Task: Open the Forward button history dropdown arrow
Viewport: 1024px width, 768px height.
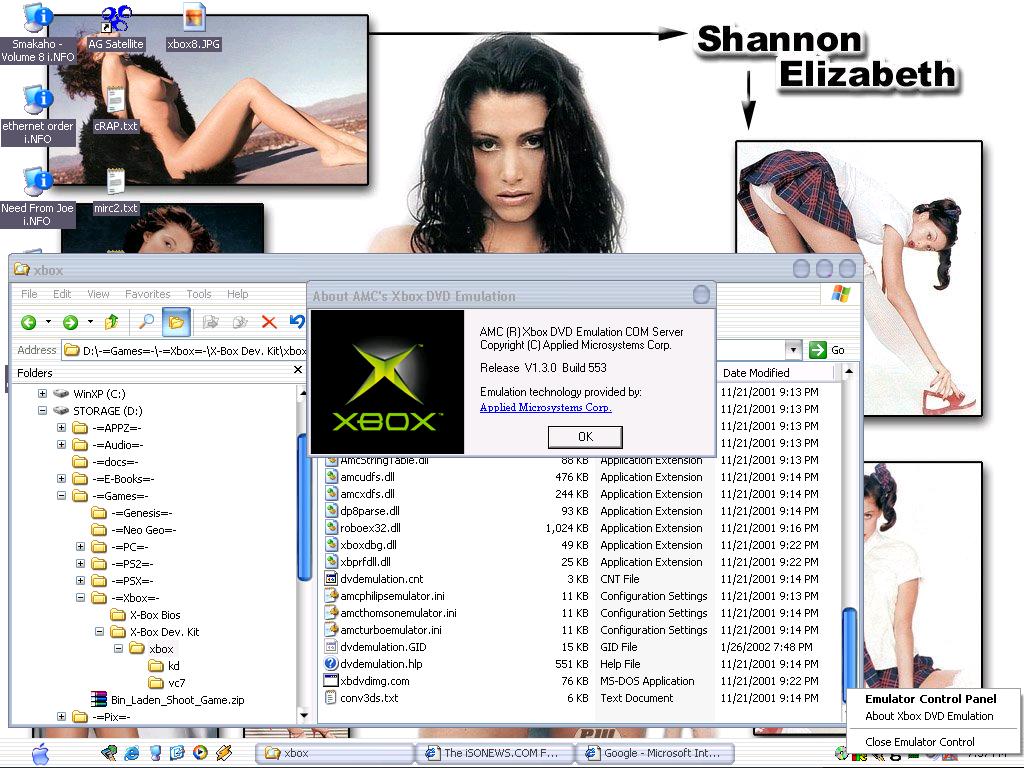Action: 90,322
